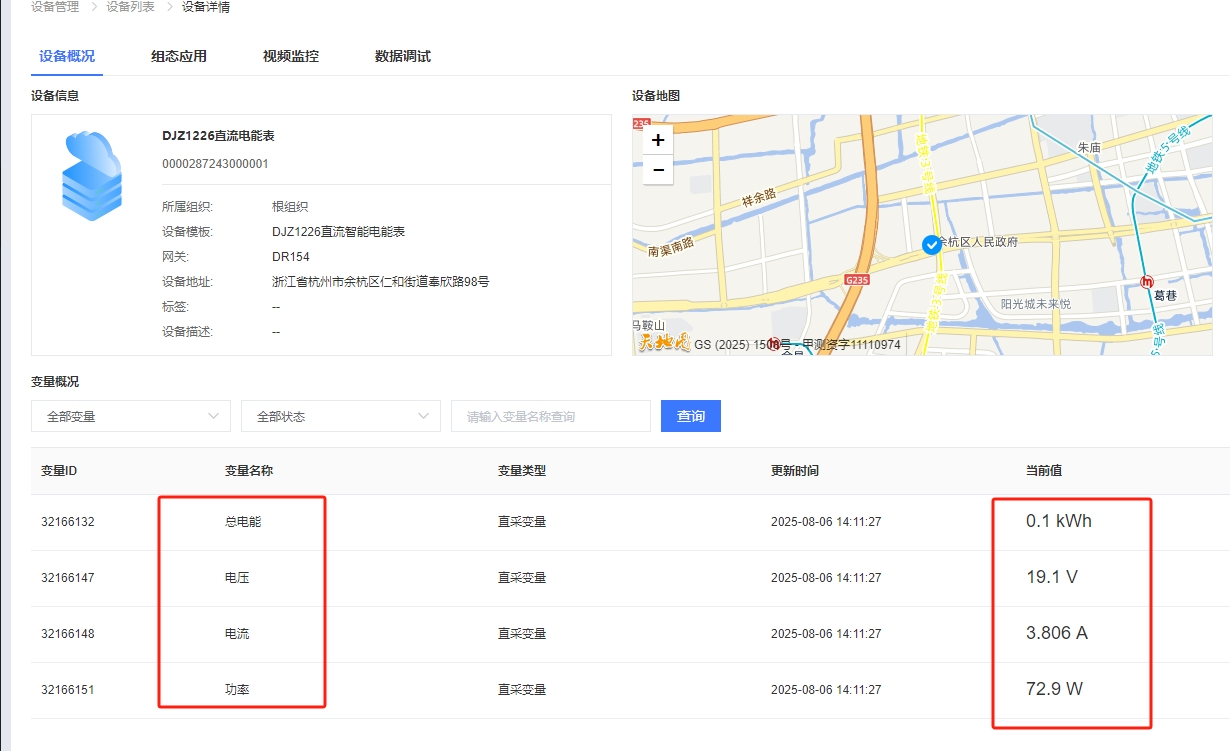This screenshot has width=1230, height=751.
Task: Click the update time in the 电压 row
Action: point(826,578)
